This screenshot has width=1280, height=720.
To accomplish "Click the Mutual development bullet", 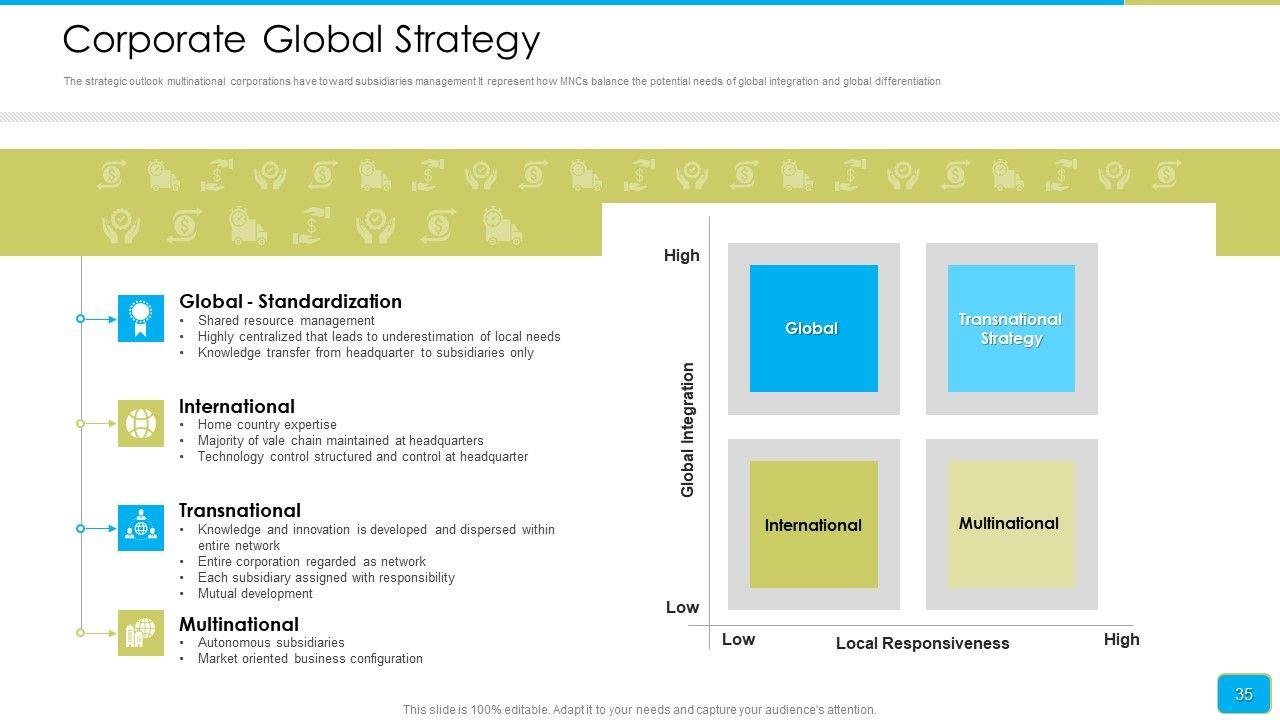I will coord(255,594).
